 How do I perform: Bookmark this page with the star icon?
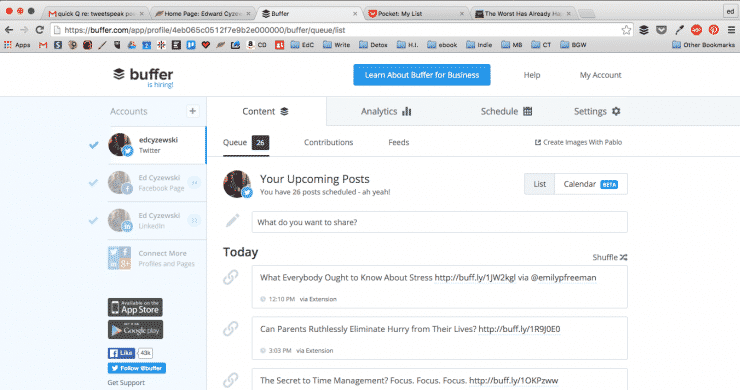click(626, 30)
